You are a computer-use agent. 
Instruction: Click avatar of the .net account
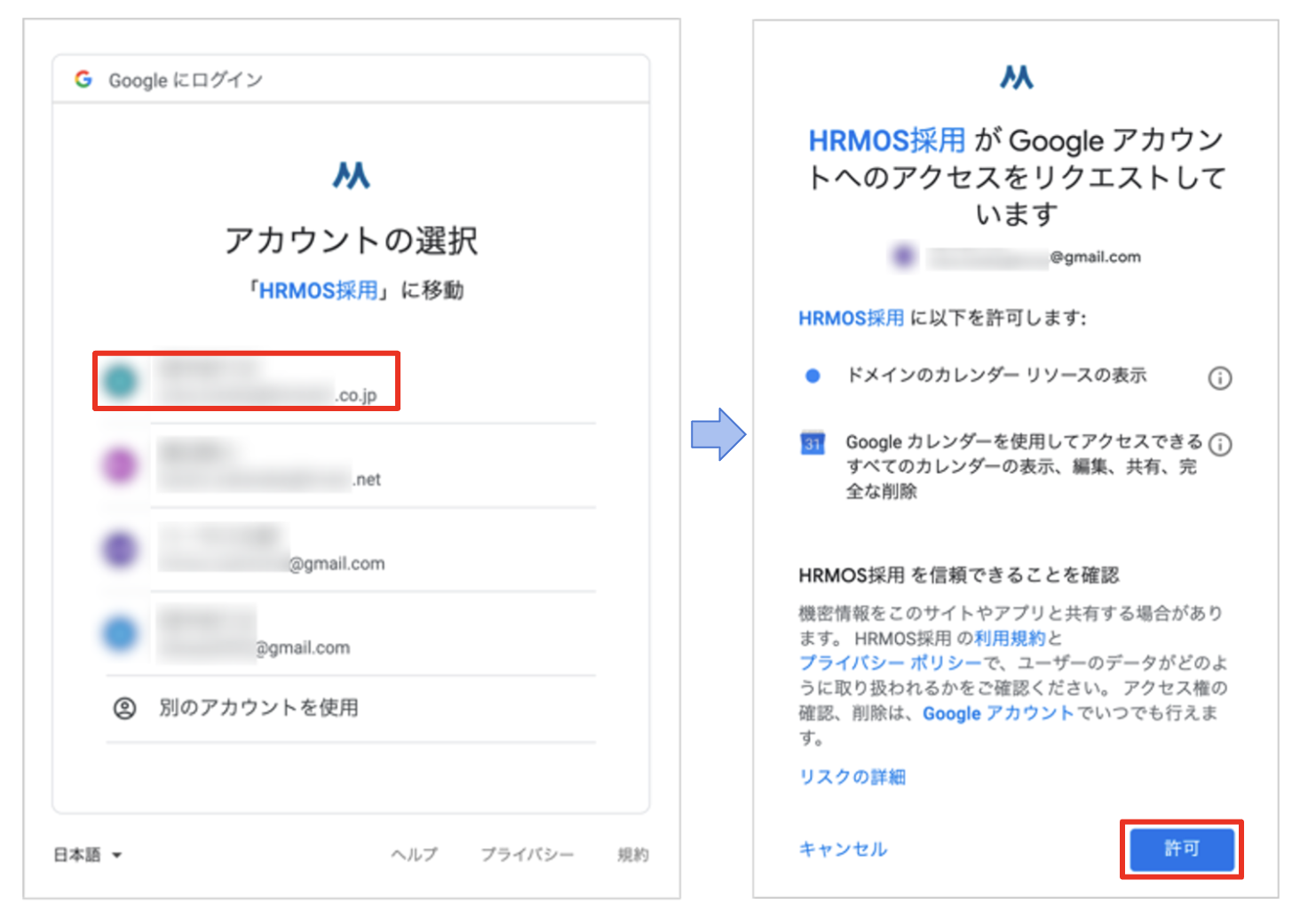(x=121, y=465)
